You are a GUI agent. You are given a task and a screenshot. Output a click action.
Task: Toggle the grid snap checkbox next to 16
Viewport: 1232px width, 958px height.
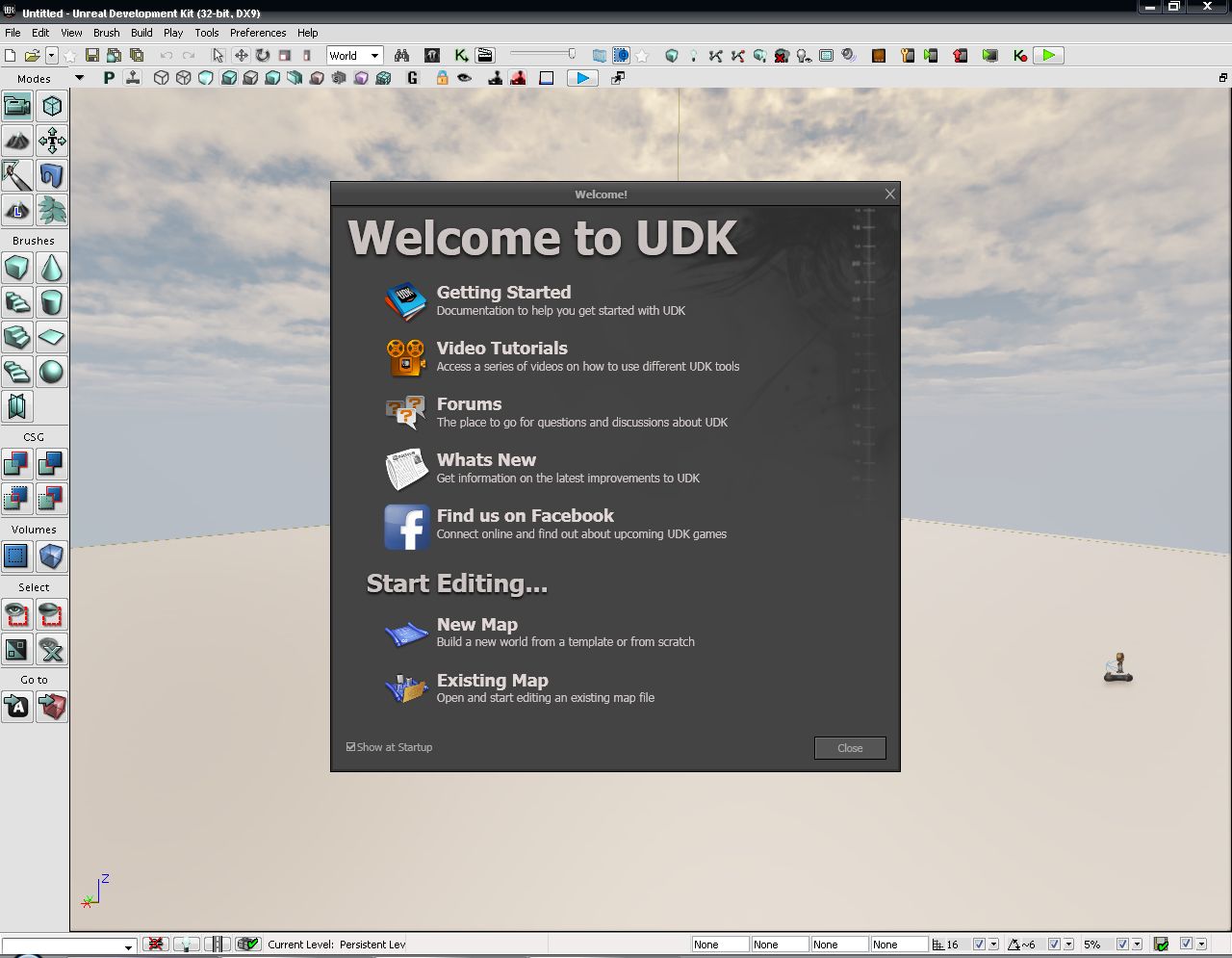point(979,945)
